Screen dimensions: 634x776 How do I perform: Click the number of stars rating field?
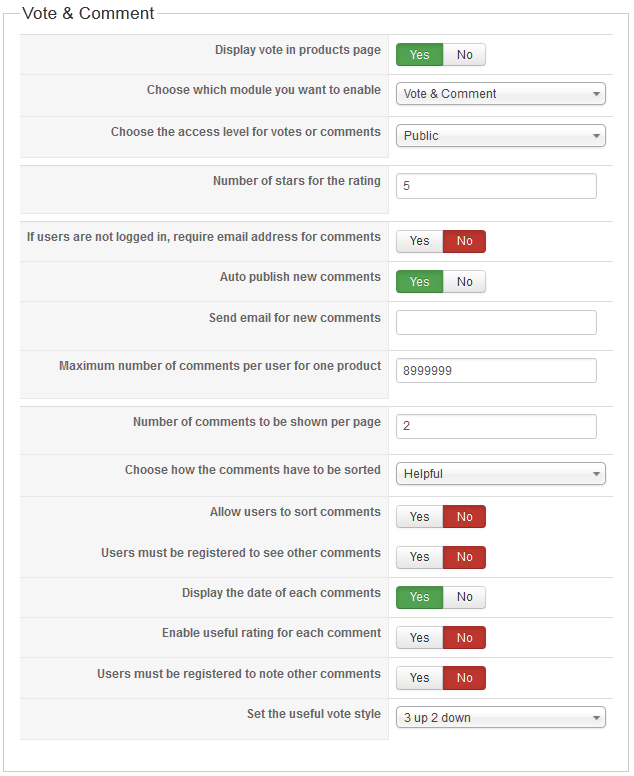pyautogui.click(x=496, y=186)
